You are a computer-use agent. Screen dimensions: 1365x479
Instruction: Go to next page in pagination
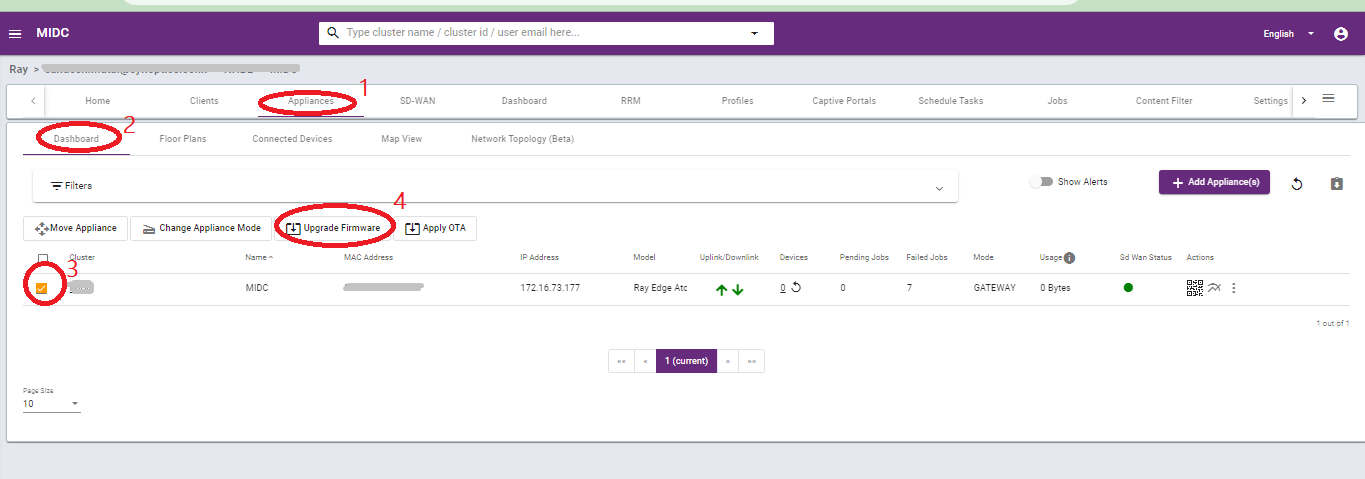(728, 361)
